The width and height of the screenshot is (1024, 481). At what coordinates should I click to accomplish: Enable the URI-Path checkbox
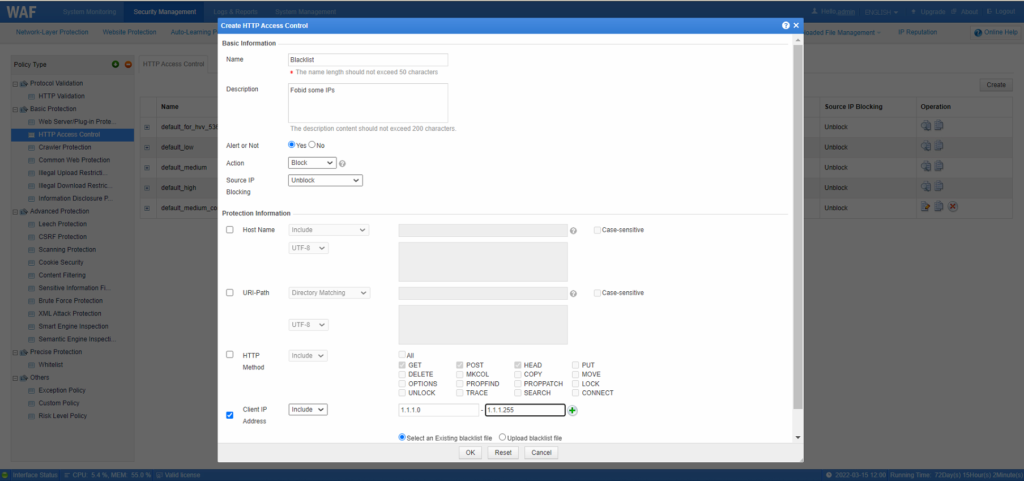click(x=229, y=292)
